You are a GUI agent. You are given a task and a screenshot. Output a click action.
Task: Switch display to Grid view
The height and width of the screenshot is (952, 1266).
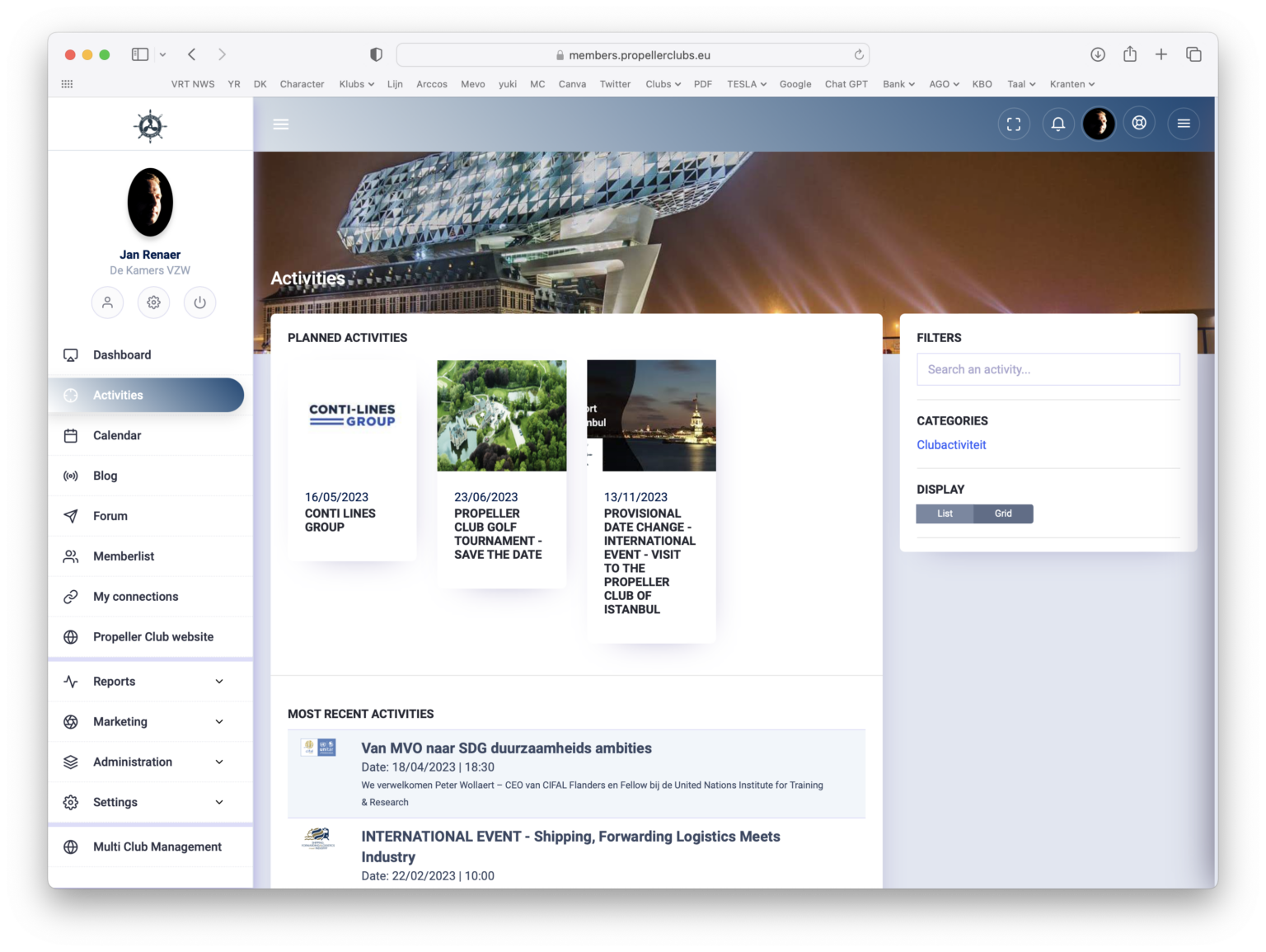coord(1003,514)
